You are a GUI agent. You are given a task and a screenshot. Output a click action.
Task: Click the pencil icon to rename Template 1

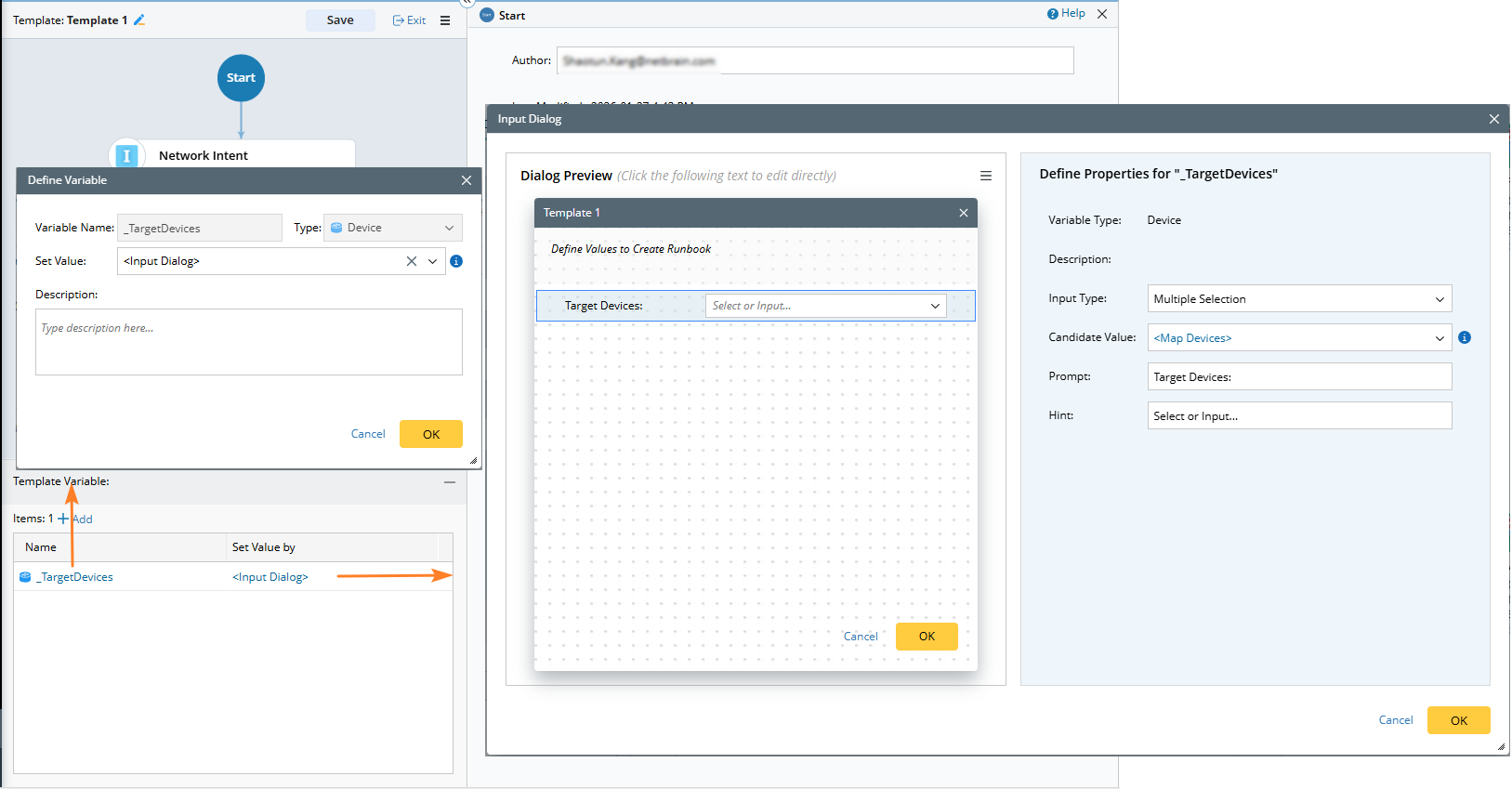pos(139,20)
